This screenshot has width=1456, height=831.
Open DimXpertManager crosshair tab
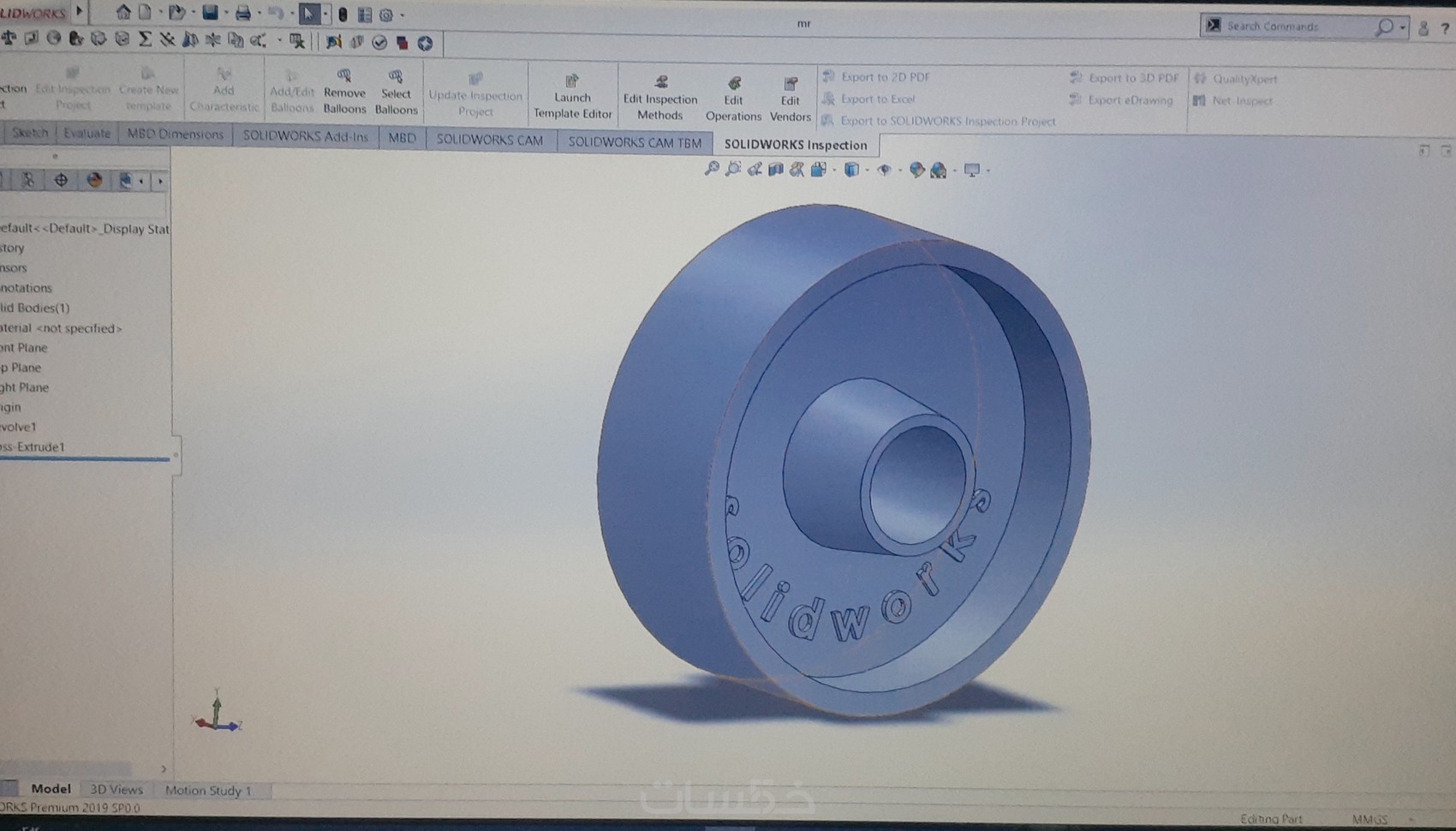61,180
